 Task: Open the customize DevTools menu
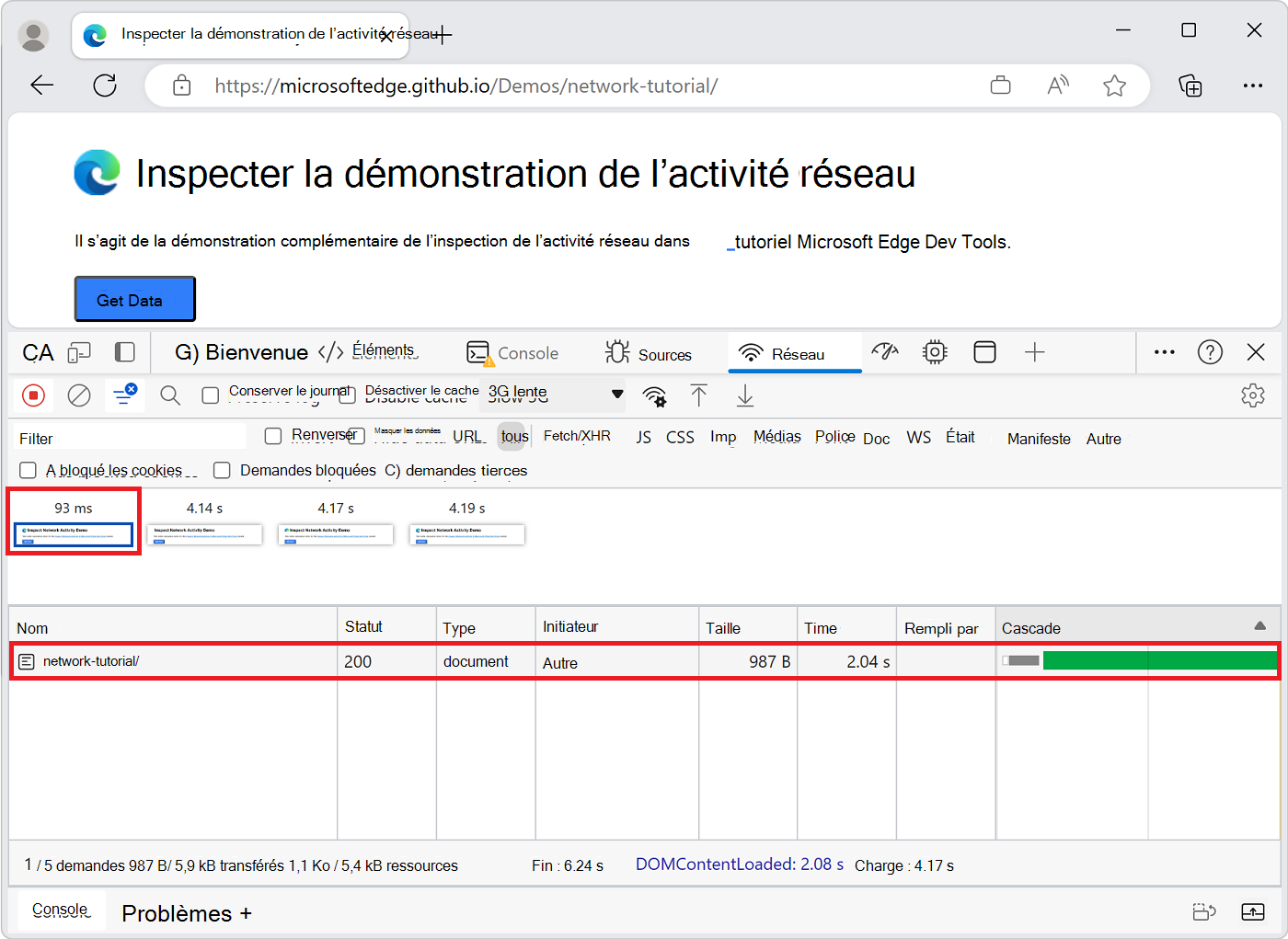pyautogui.click(x=1165, y=352)
